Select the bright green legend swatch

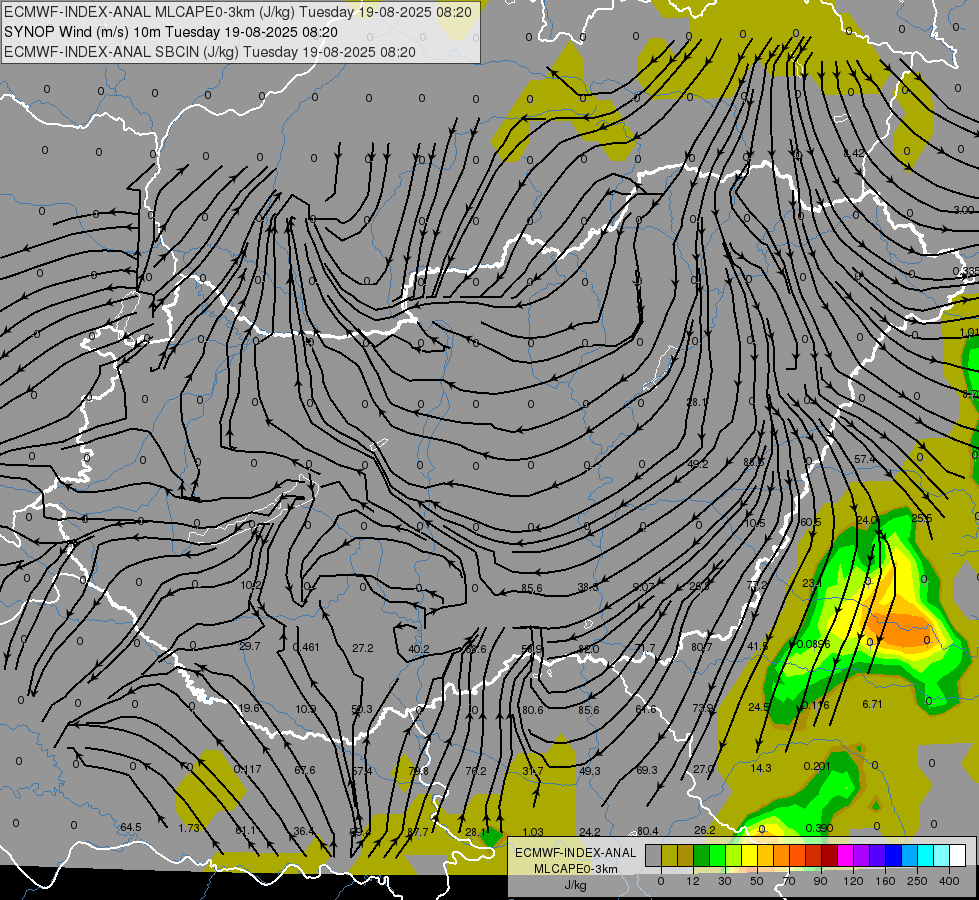coord(717,856)
